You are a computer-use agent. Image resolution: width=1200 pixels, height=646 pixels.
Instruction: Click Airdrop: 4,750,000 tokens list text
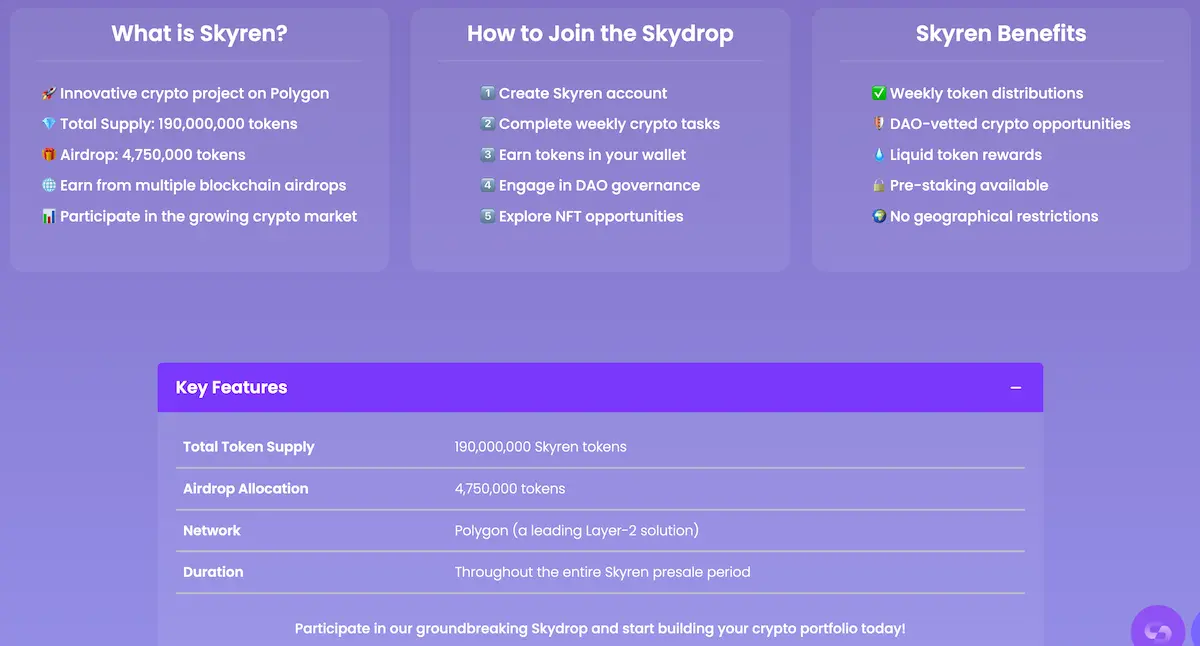[153, 155]
